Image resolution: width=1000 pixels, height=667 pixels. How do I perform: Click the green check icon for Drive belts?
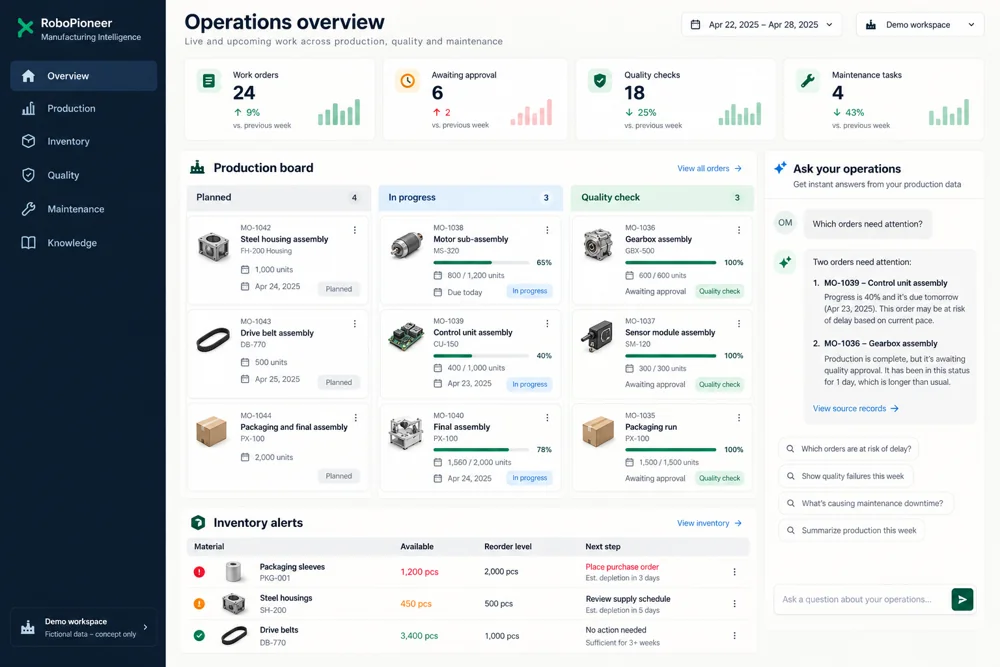200,636
